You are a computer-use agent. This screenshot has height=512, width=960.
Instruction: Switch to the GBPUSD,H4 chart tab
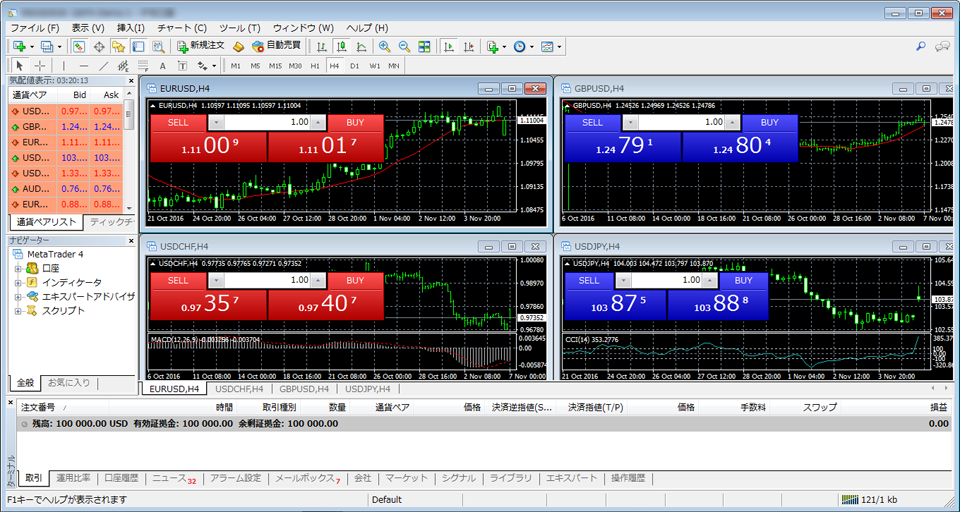(x=304, y=388)
